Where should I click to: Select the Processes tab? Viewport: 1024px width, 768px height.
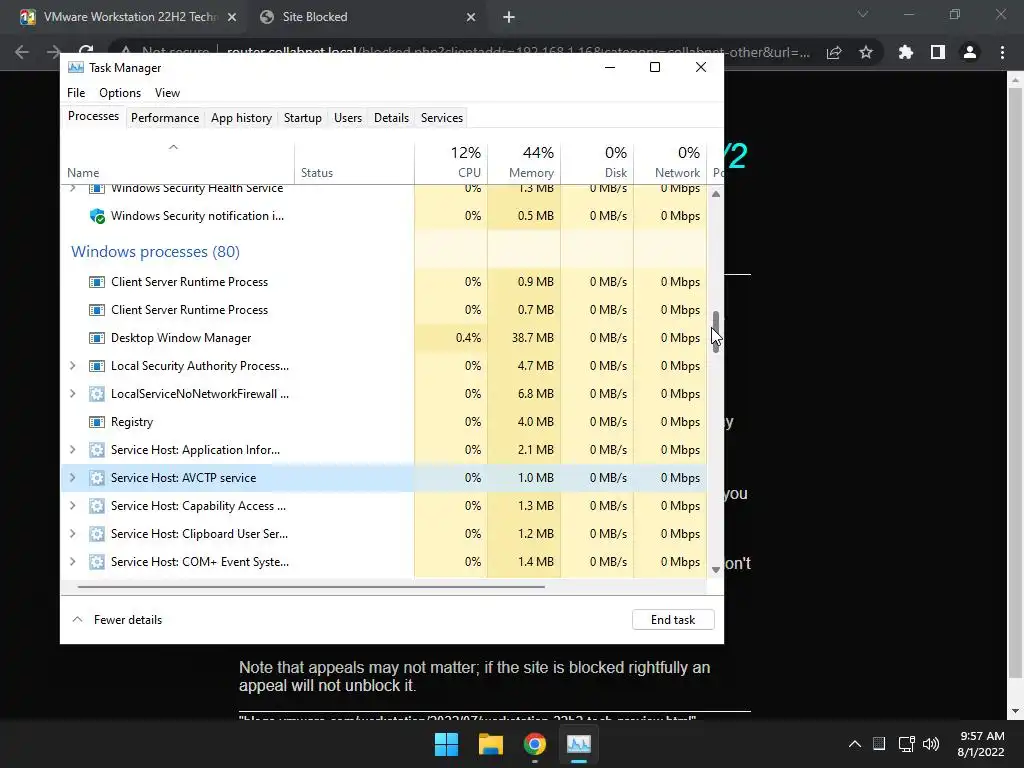(x=93, y=116)
